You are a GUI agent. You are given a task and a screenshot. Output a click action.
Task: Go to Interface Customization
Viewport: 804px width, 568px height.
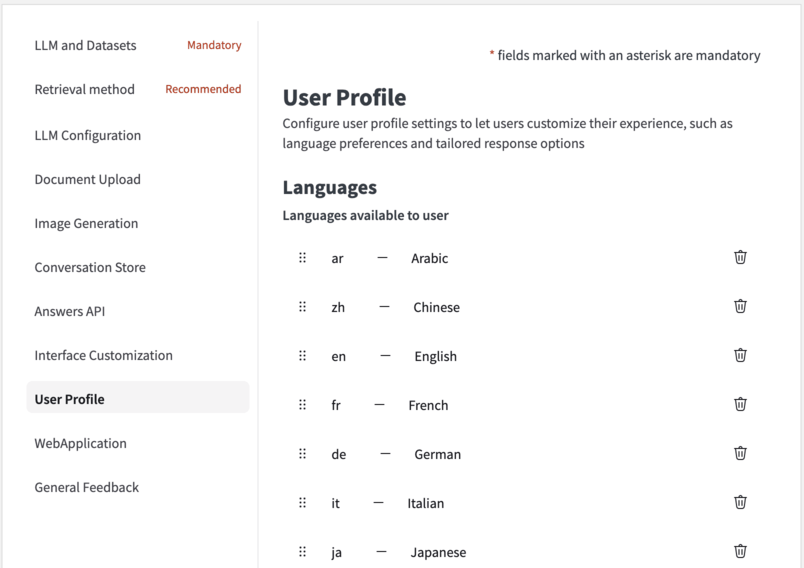pos(104,356)
